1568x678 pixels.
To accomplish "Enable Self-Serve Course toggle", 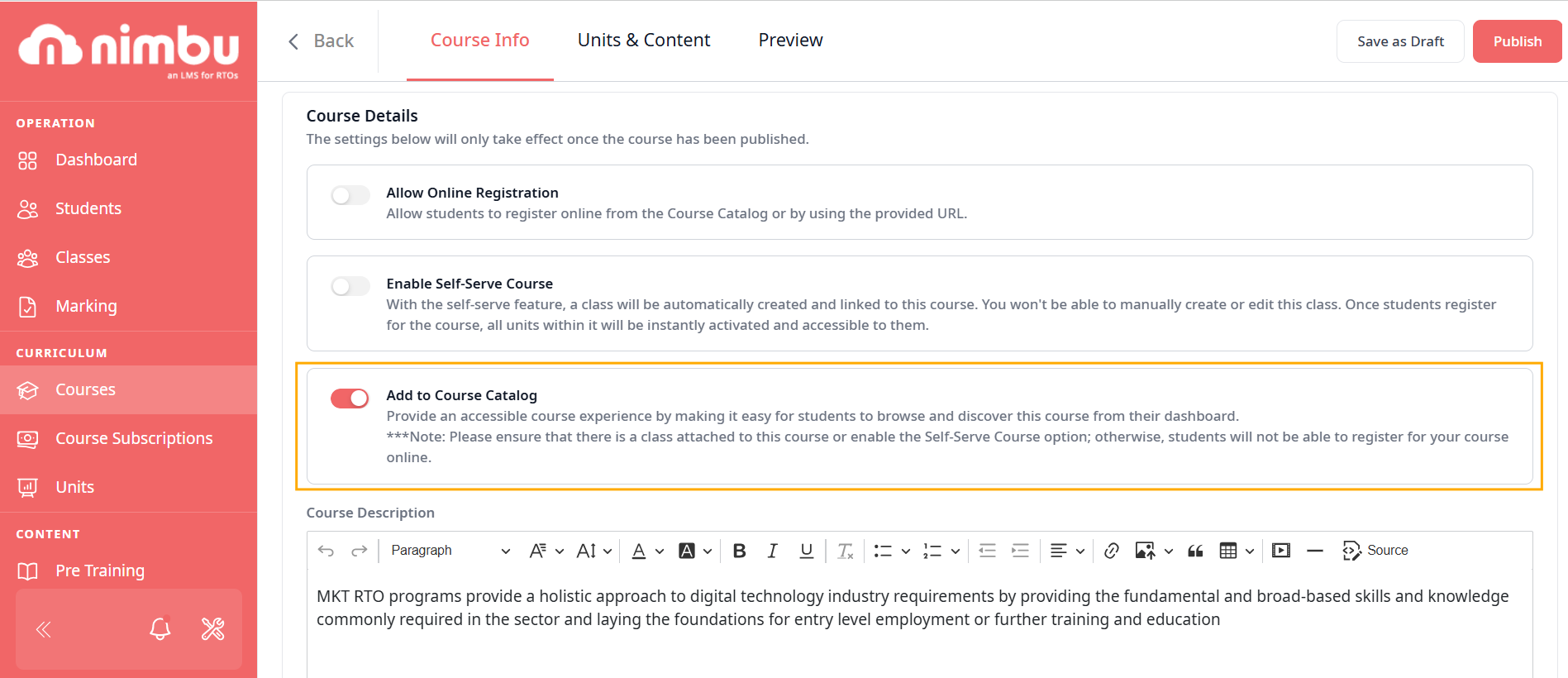I will tap(350, 286).
